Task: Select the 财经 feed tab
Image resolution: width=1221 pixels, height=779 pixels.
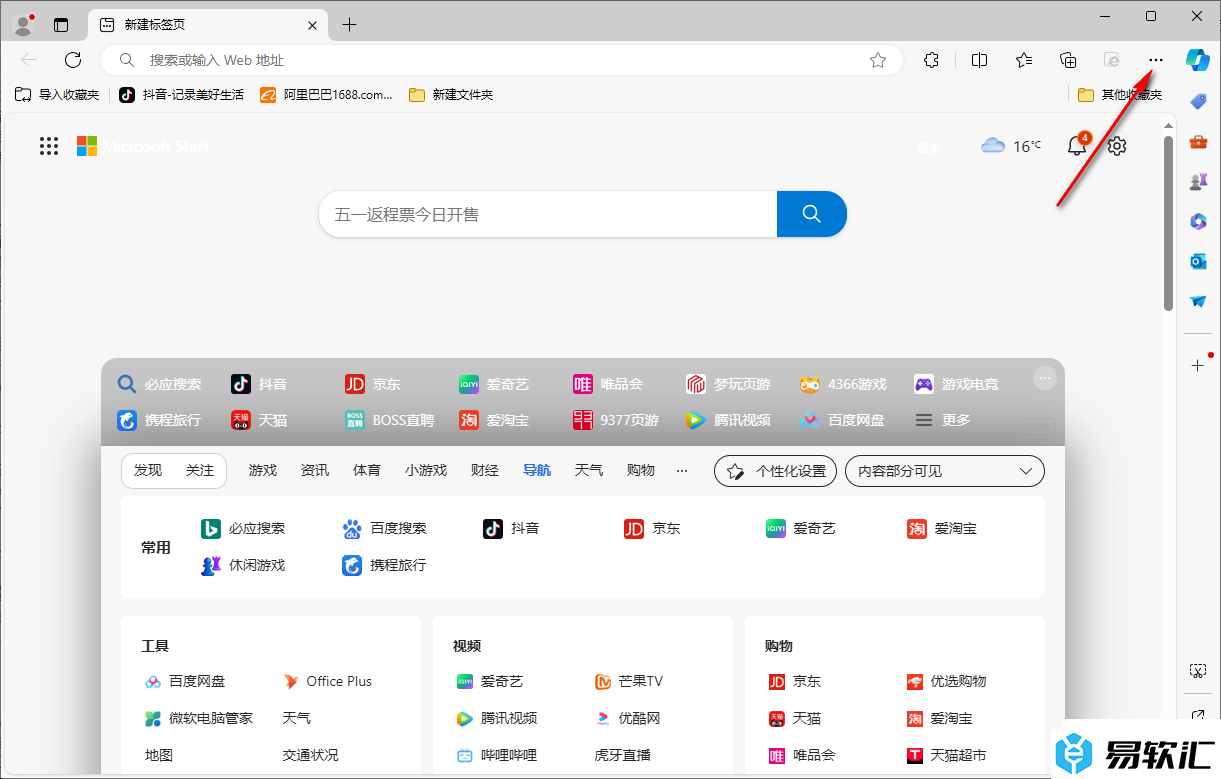Action: [485, 470]
